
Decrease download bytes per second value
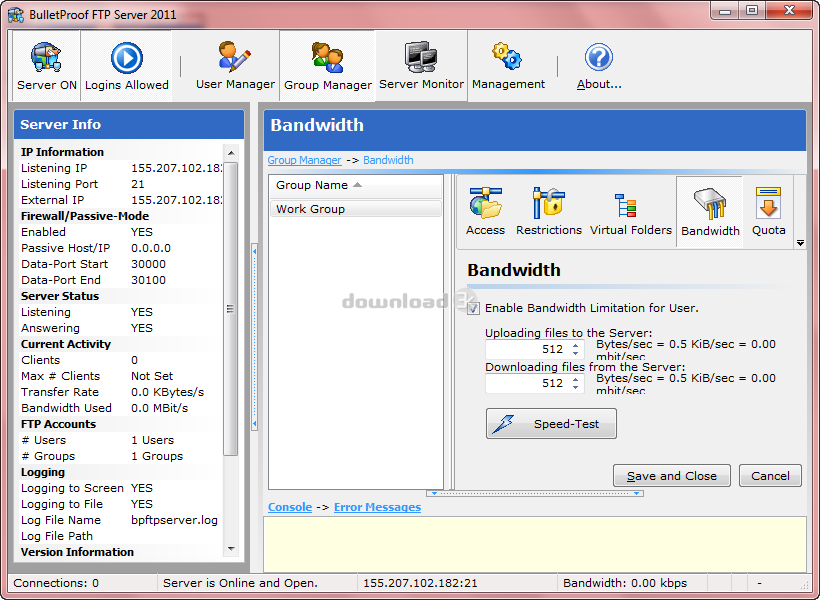(576, 388)
